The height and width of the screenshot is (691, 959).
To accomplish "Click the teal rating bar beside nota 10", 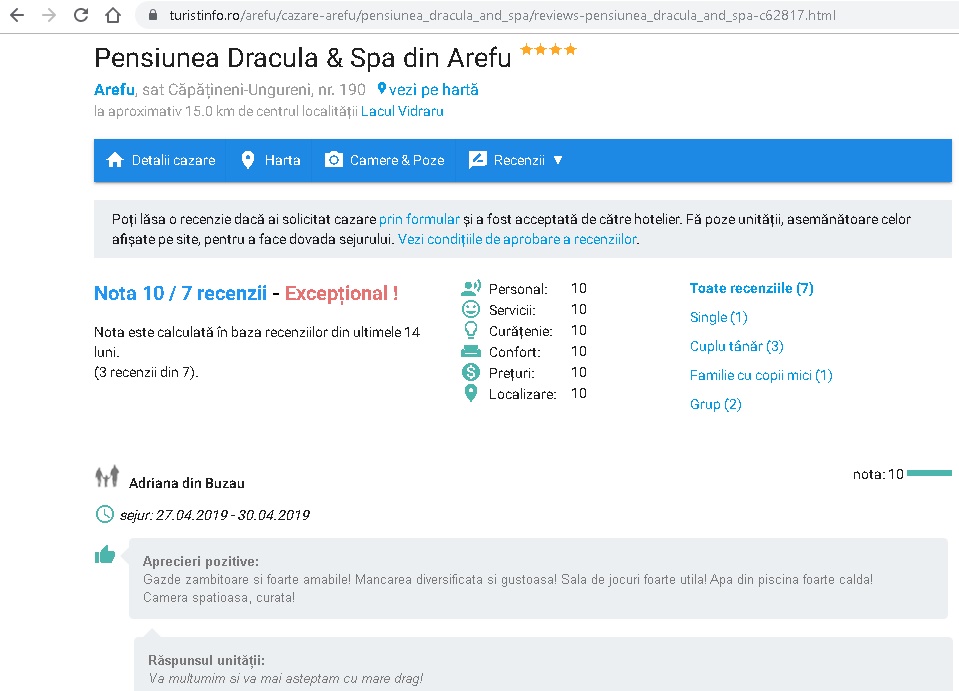I will (x=929, y=473).
